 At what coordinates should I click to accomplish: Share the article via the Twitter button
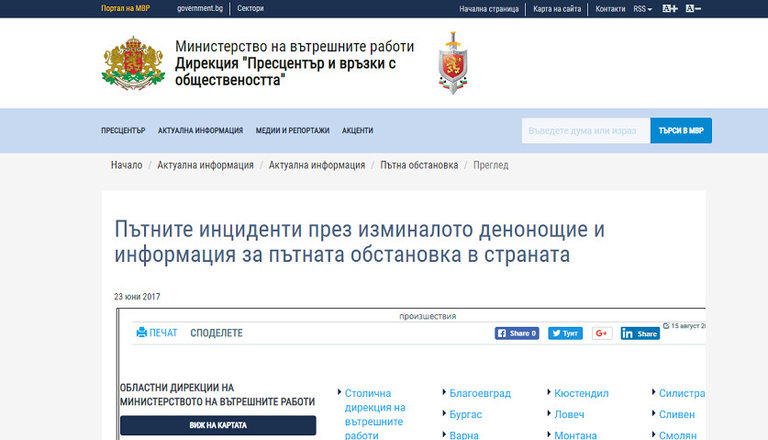click(x=565, y=333)
